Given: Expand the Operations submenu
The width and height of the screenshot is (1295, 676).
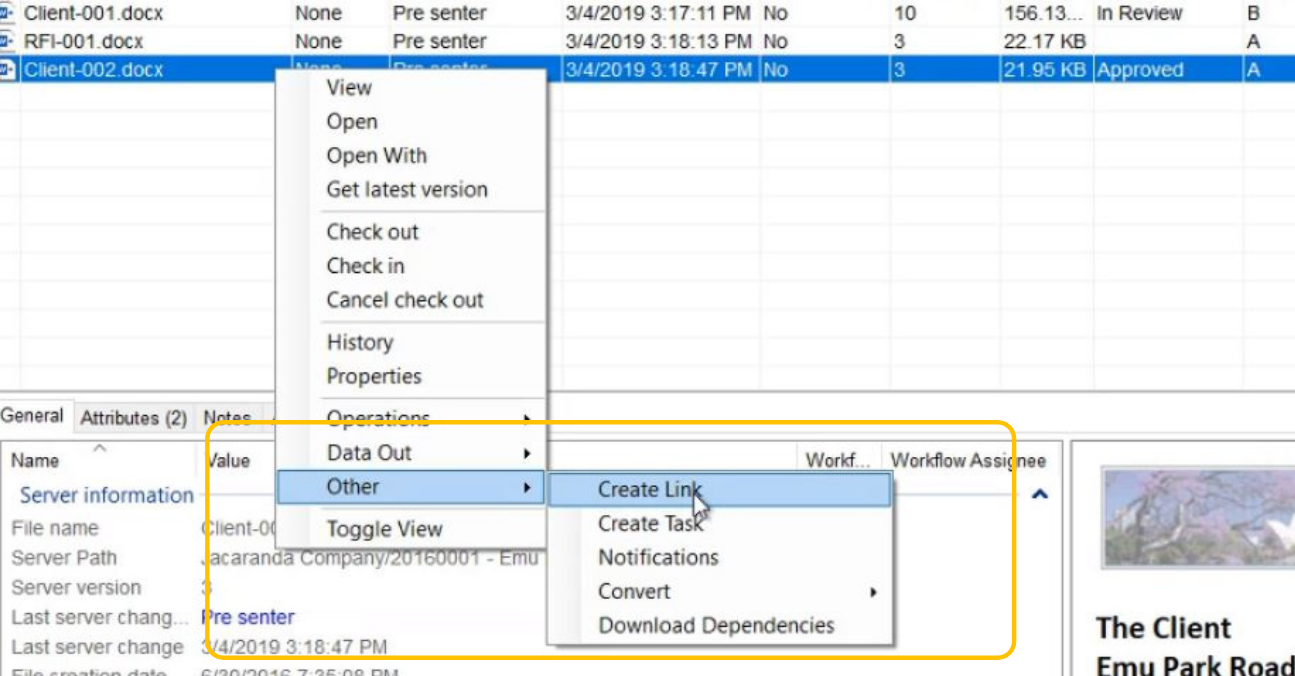Looking at the screenshot, I should point(526,419).
